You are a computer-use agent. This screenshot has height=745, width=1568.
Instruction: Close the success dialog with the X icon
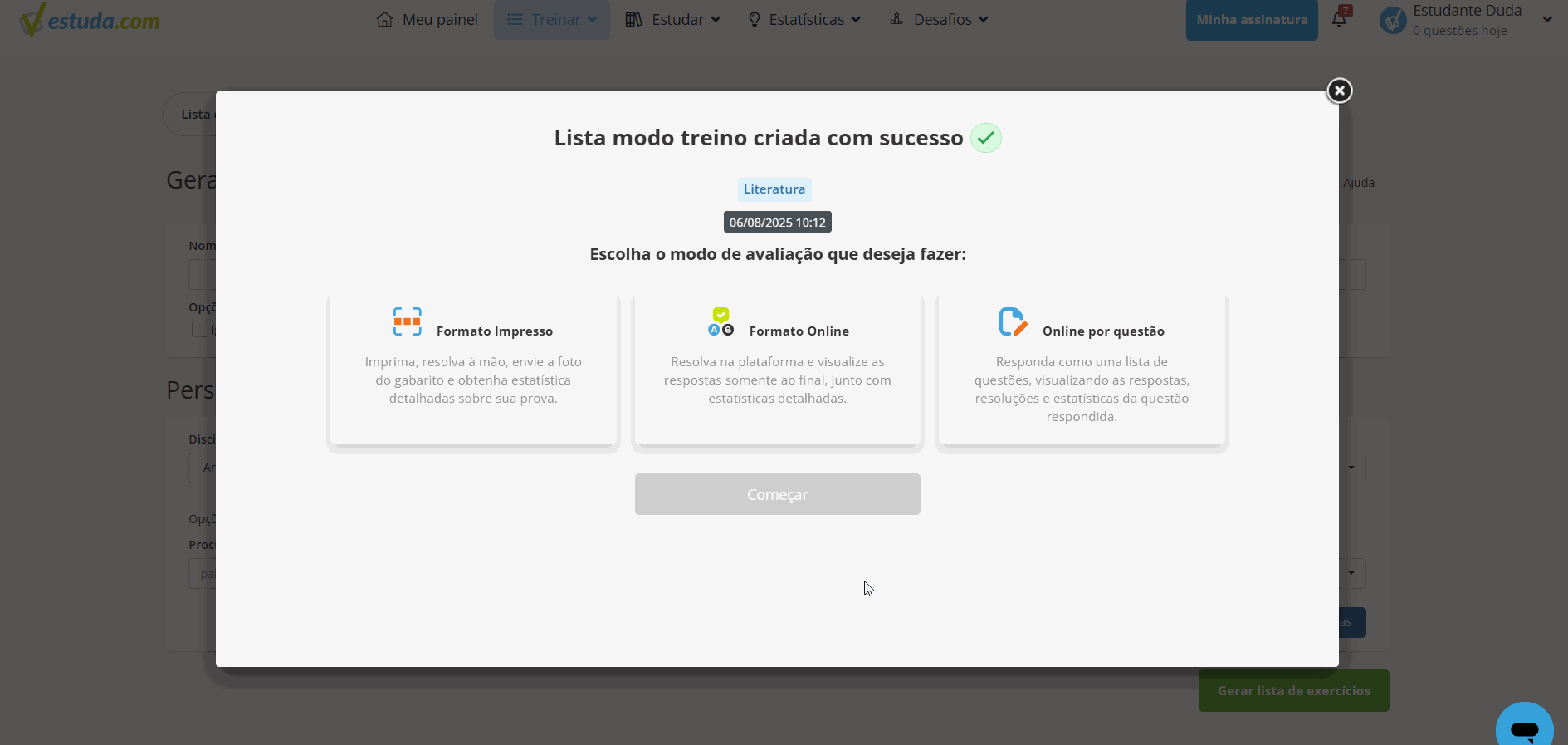[1339, 91]
